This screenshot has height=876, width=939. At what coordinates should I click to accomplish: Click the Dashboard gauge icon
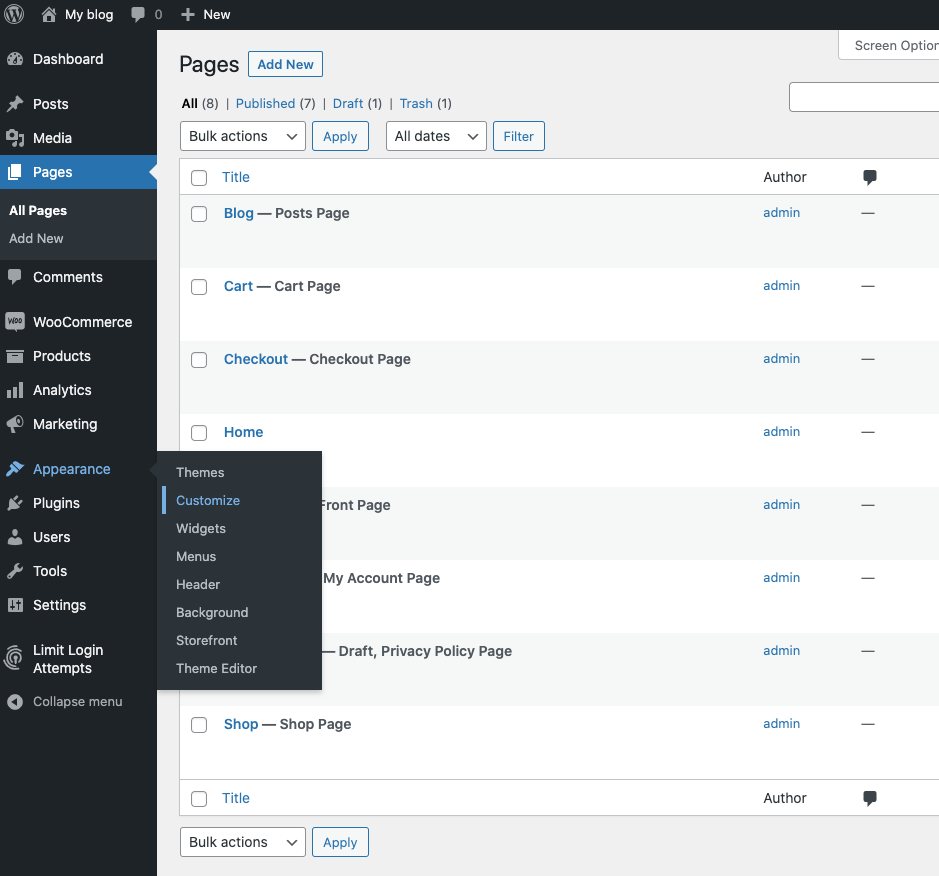pyautogui.click(x=15, y=59)
